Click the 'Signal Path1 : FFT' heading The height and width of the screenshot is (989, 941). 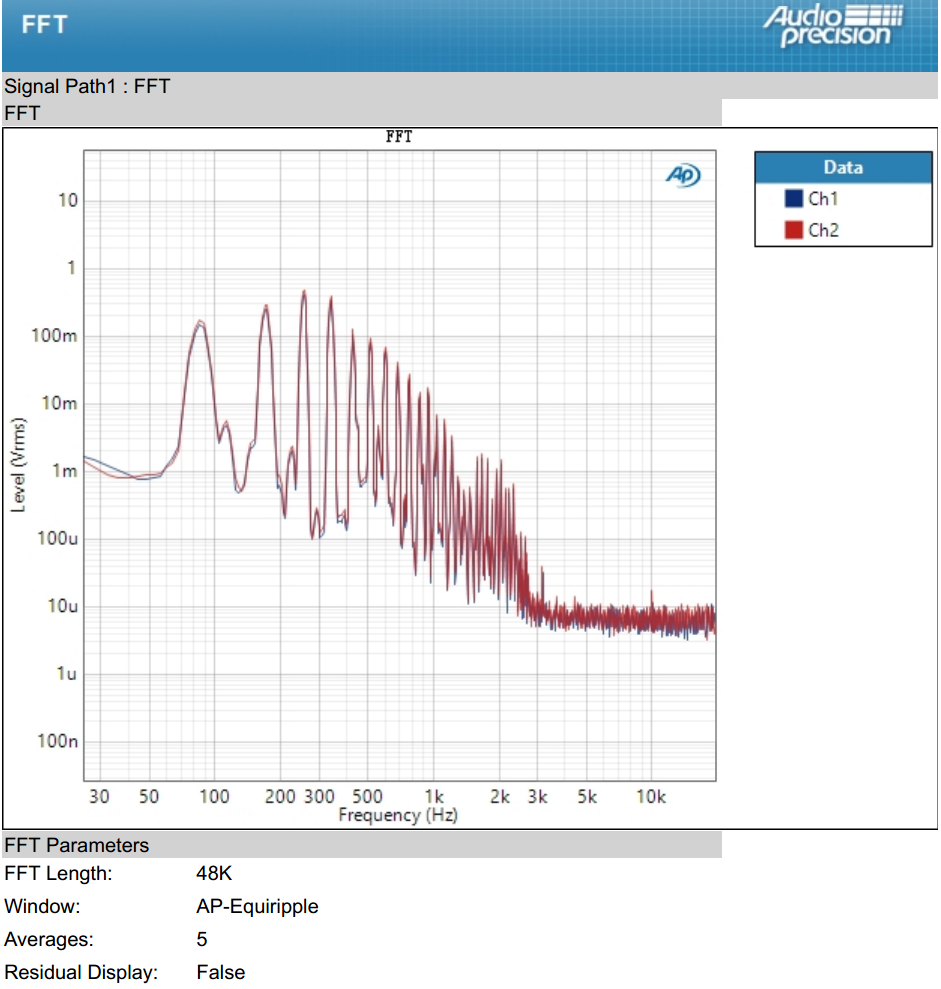pos(87,86)
